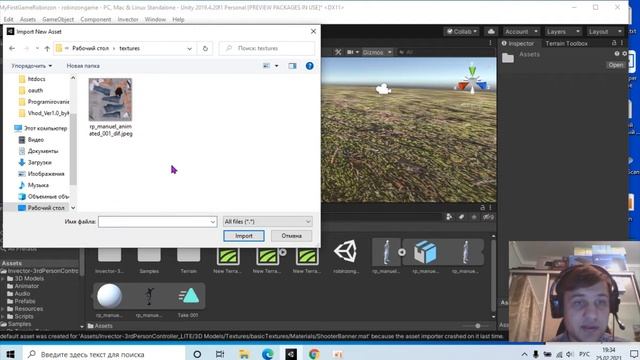Select the htdocs folder in navigation pane
This screenshot has width=640, height=360.
coord(36,79)
